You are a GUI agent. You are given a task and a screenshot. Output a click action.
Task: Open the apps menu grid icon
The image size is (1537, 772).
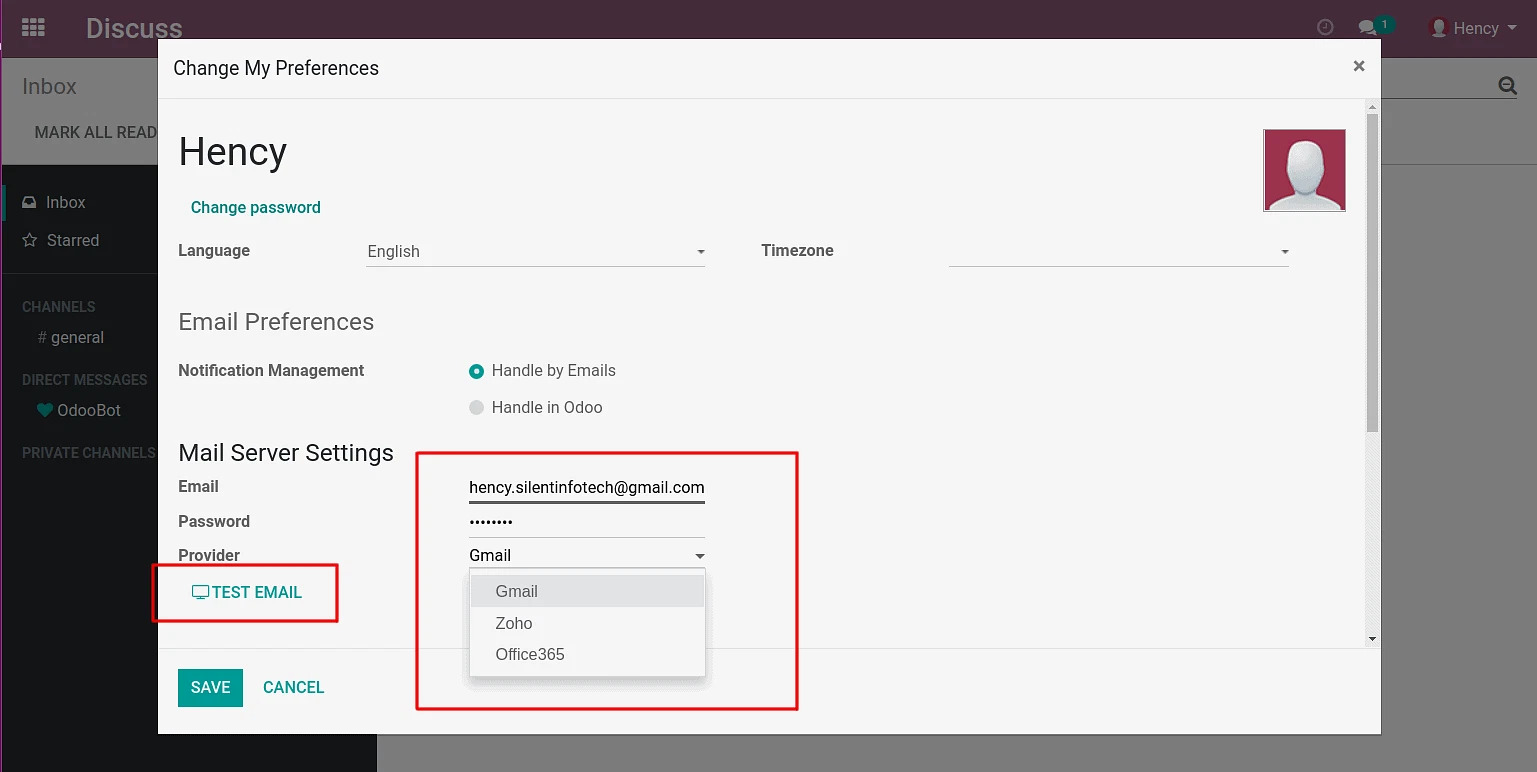coord(33,27)
